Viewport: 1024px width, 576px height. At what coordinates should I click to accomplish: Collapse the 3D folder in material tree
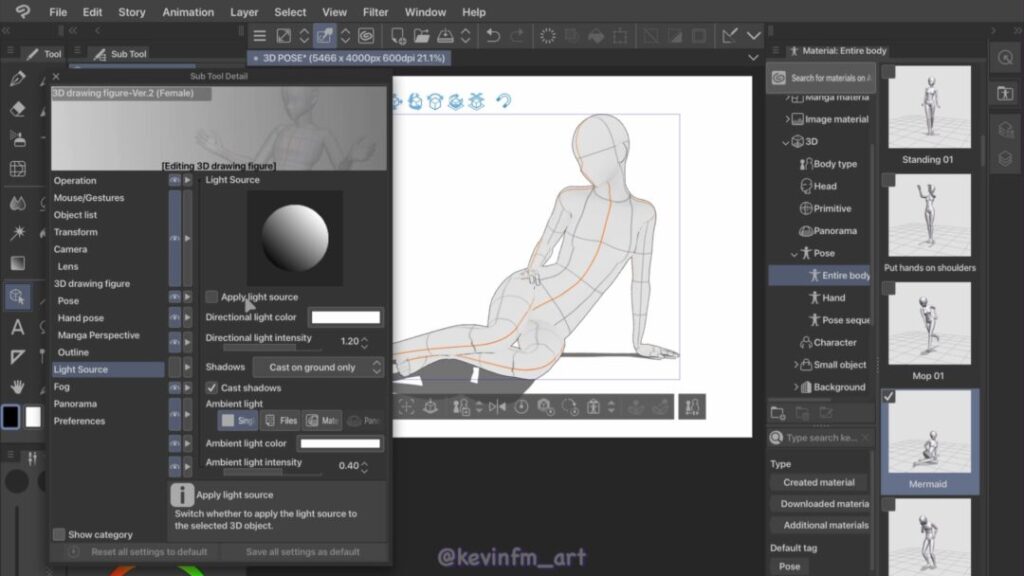click(785, 142)
